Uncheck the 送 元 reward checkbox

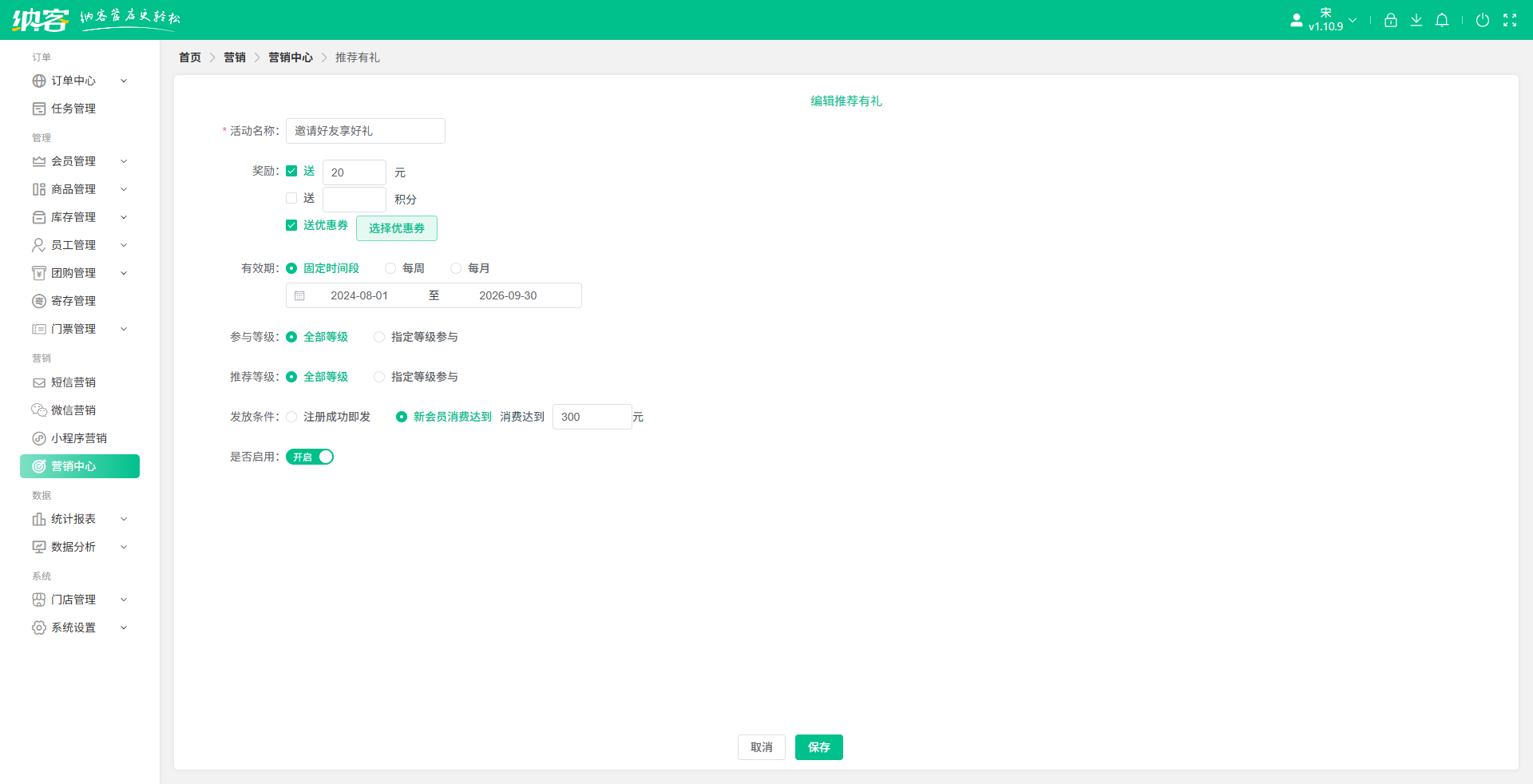[291, 171]
